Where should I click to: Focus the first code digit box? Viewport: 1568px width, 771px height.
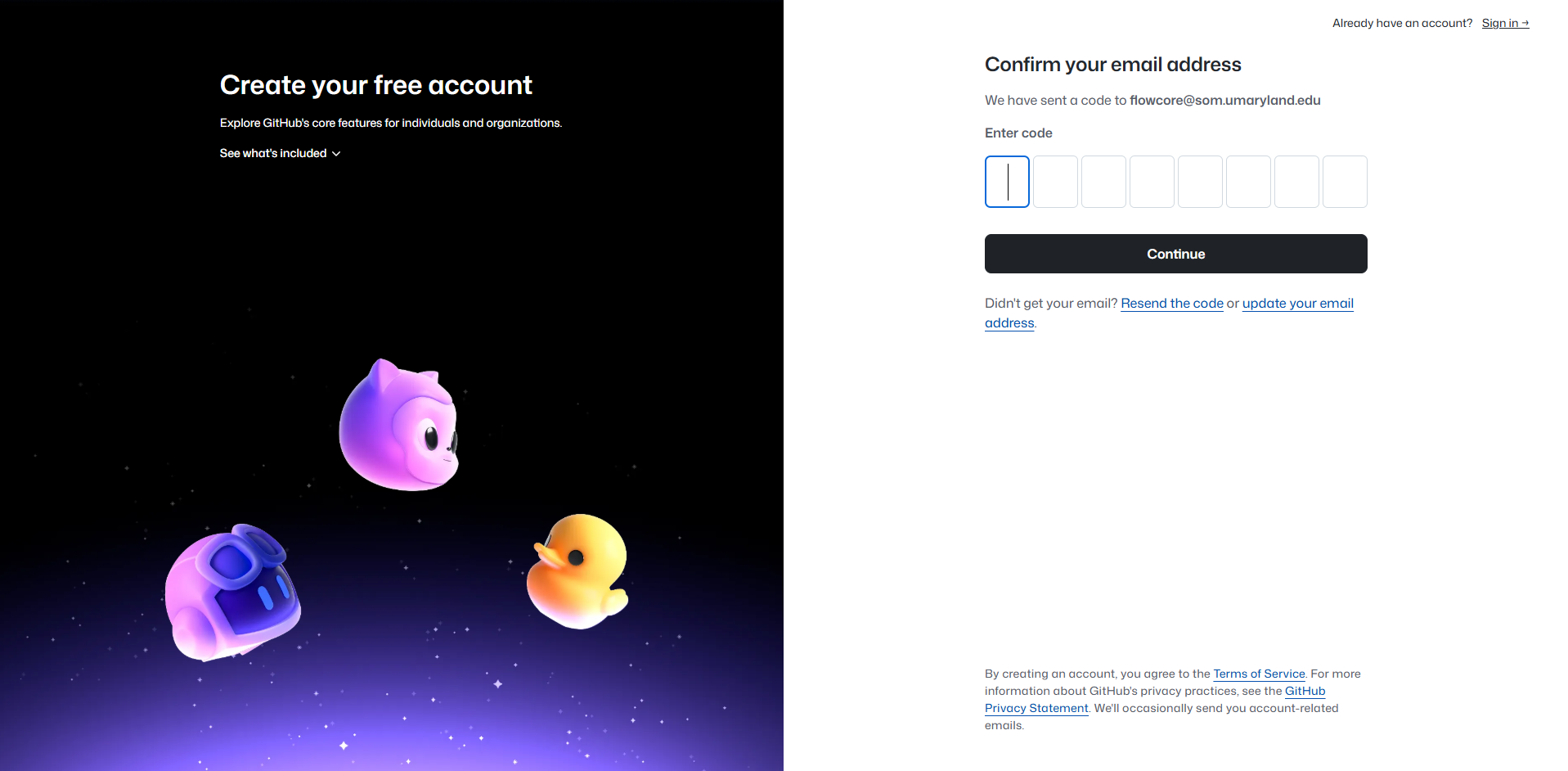point(1007,182)
